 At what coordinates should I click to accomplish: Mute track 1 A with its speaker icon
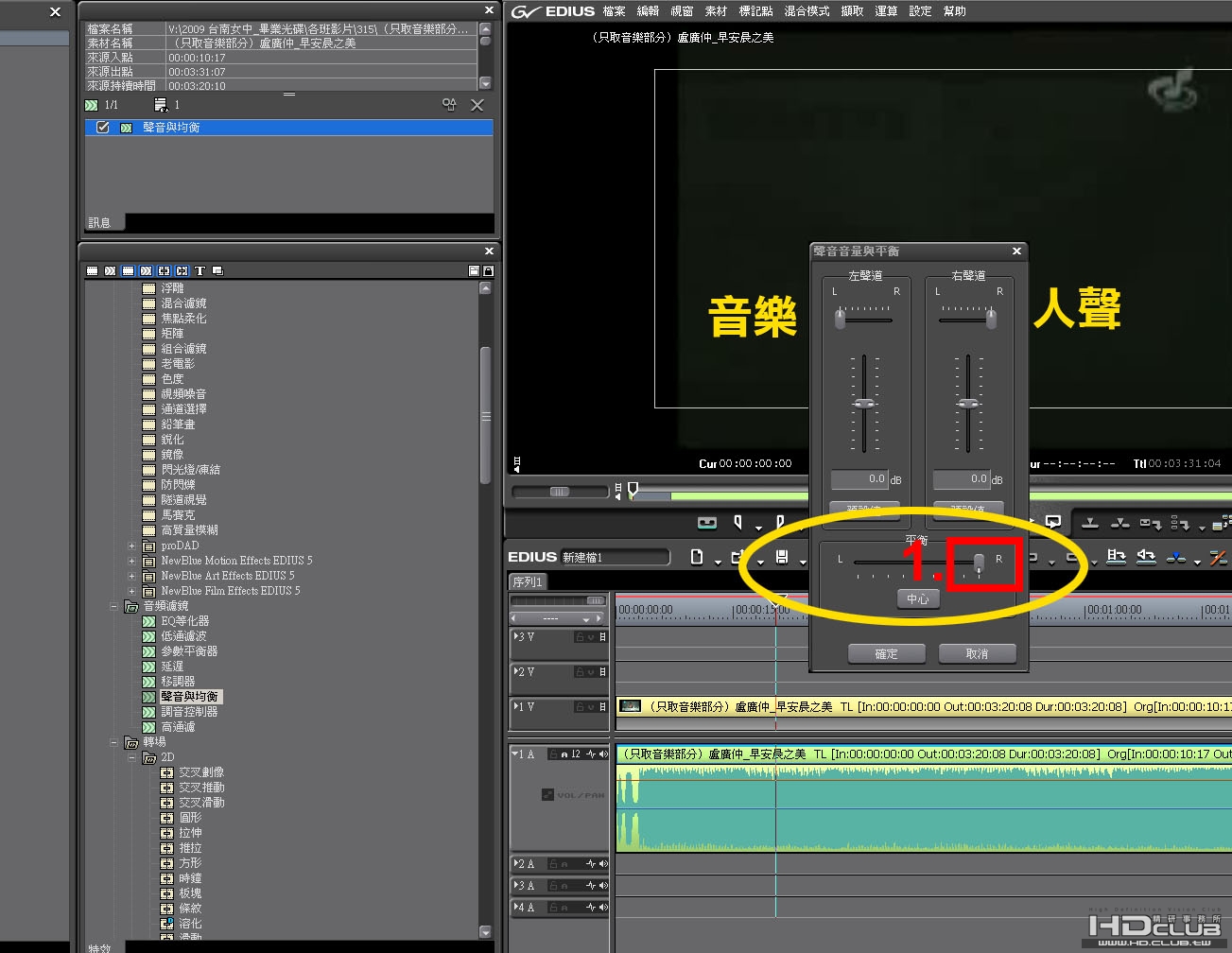[603, 754]
